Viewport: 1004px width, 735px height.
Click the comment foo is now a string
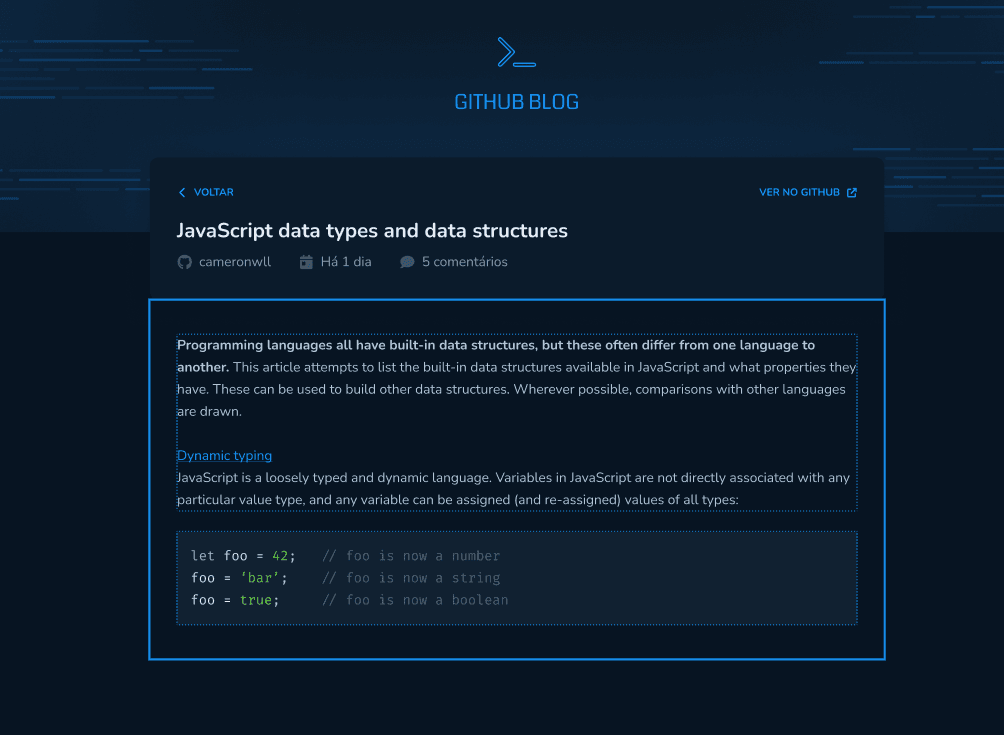(411, 578)
